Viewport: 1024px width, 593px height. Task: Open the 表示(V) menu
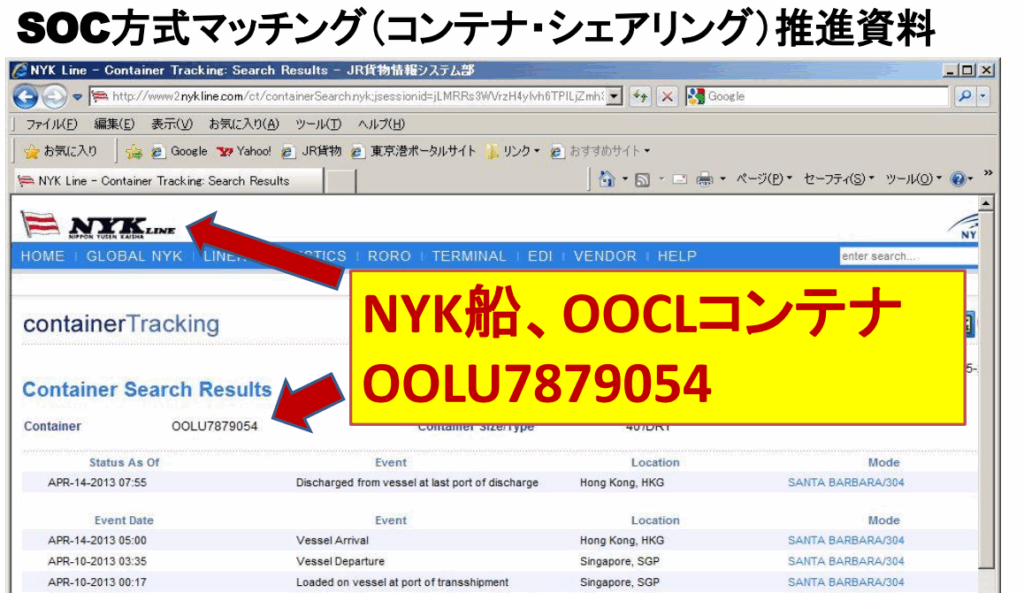172,124
